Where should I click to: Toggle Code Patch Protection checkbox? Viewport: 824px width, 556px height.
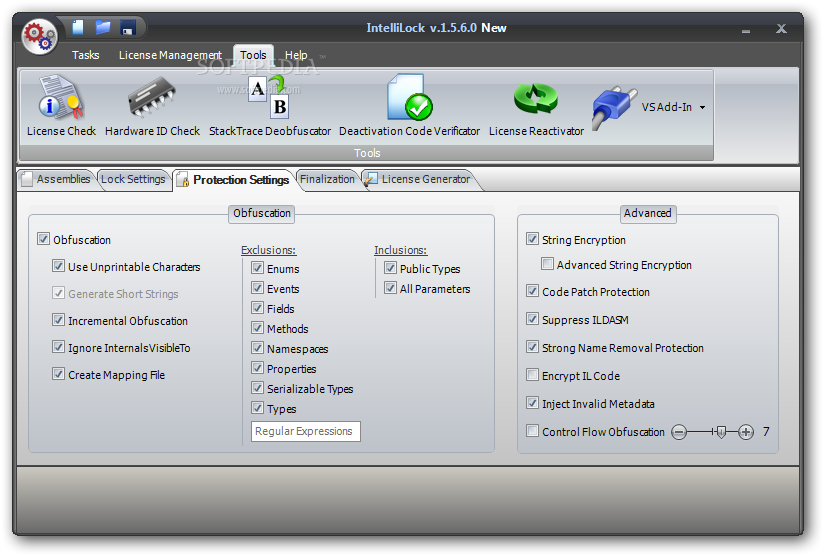point(532,291)
